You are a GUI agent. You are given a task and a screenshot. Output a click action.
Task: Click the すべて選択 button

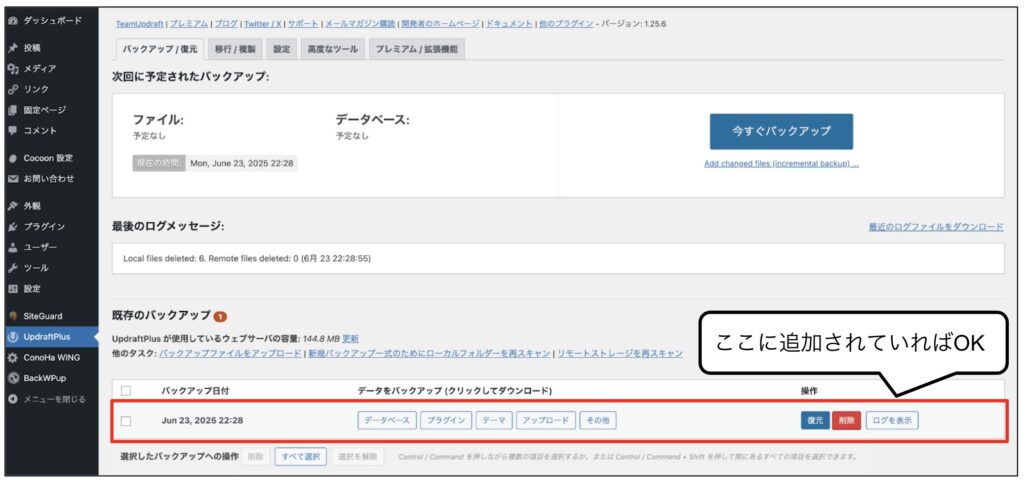300,457
